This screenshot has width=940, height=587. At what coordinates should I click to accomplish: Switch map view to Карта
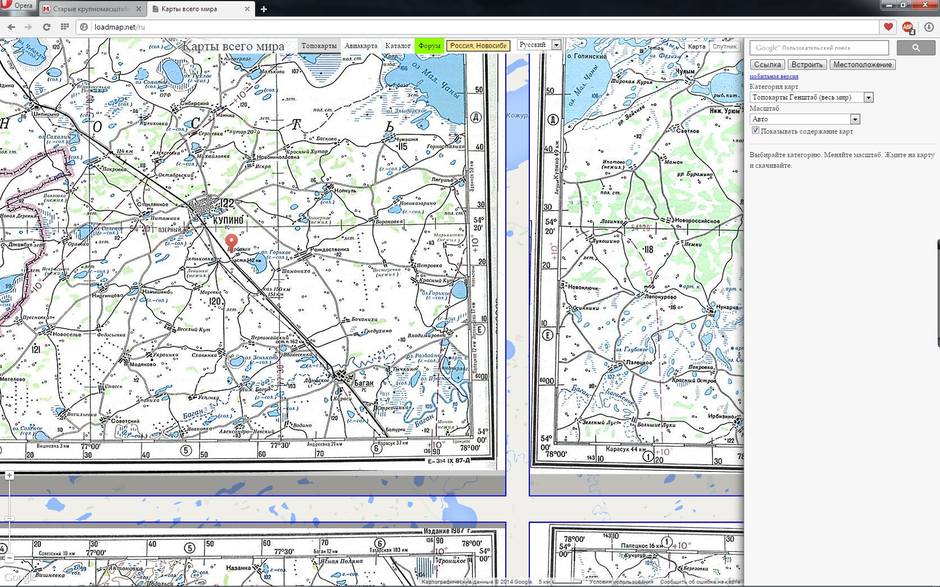(696, 46)
